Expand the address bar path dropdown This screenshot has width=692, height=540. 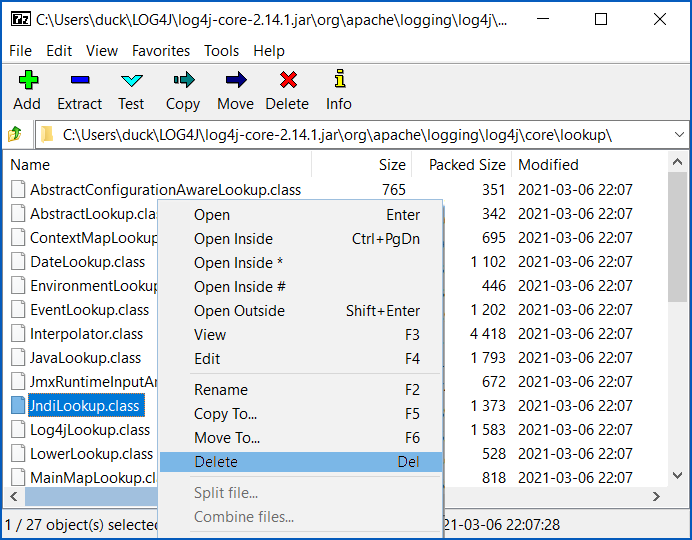tap(679, 134)
